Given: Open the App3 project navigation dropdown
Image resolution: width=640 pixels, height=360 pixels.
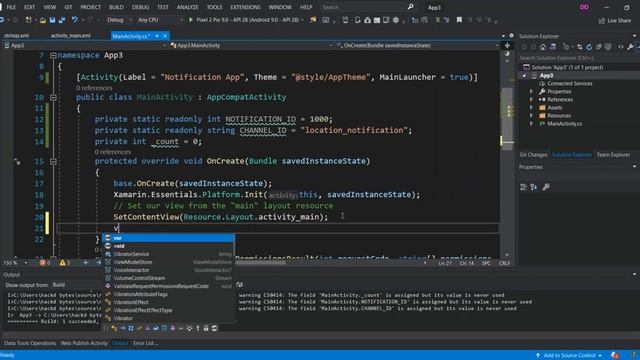Looking at the screenshot, I should pyautogui.click(x=85, y=45).
